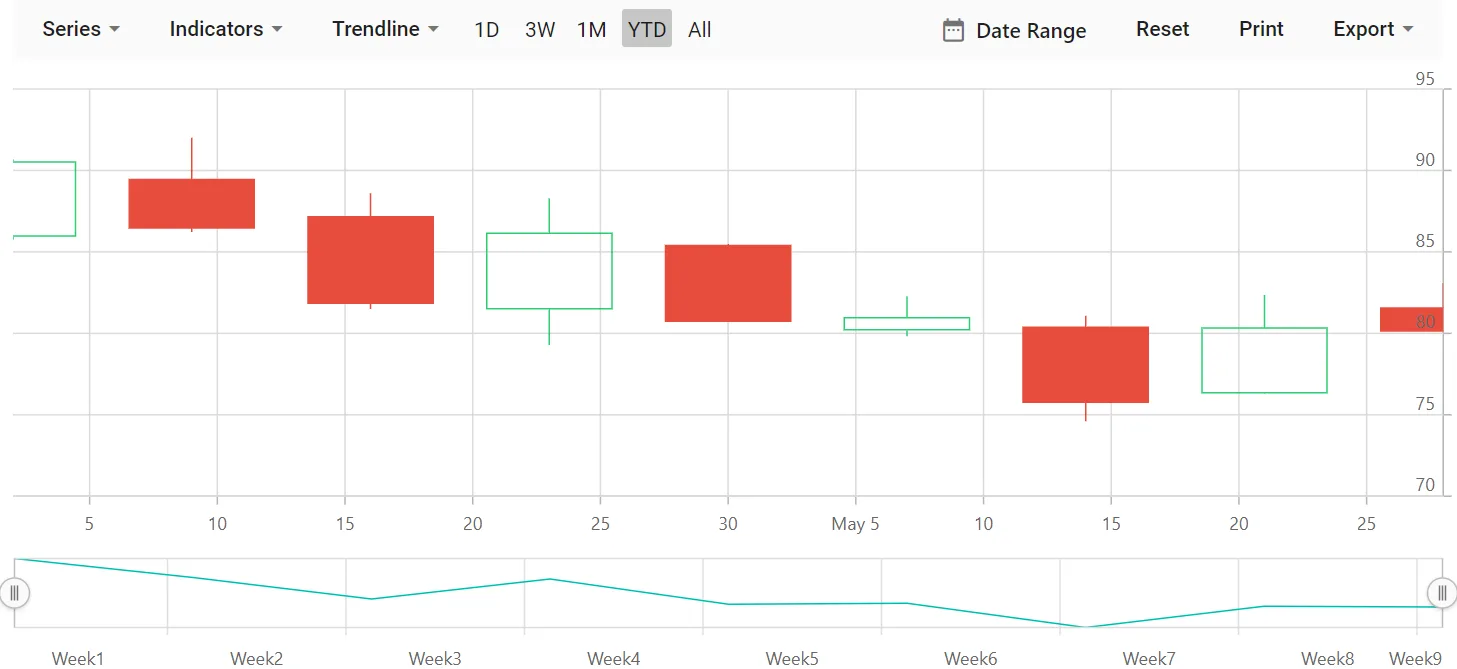
Task: Open the Indicators dropdown
Action: pos(226,29)
